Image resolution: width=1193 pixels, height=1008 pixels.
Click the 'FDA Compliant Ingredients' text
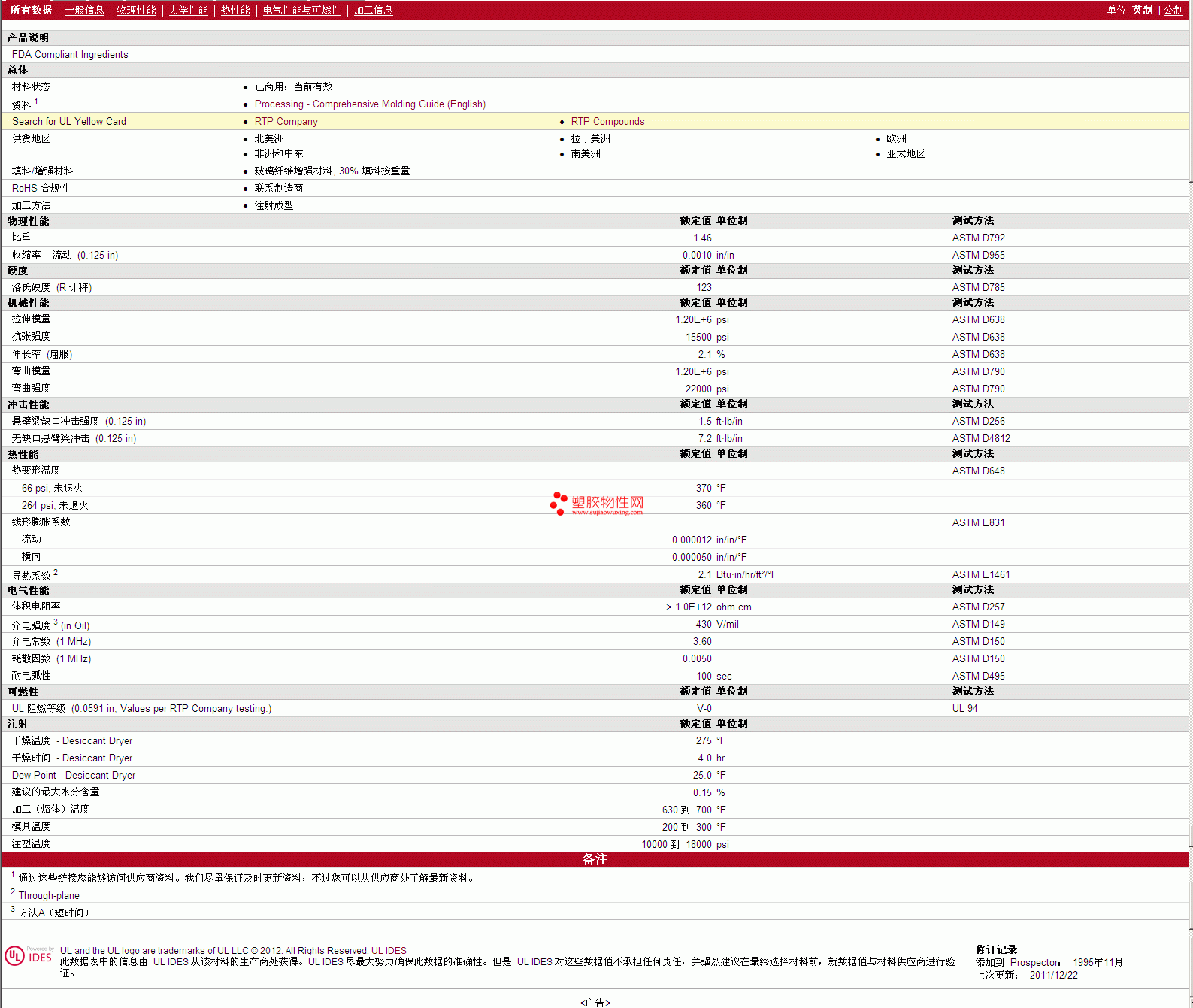pyautogui.click(x=70, y=54)
